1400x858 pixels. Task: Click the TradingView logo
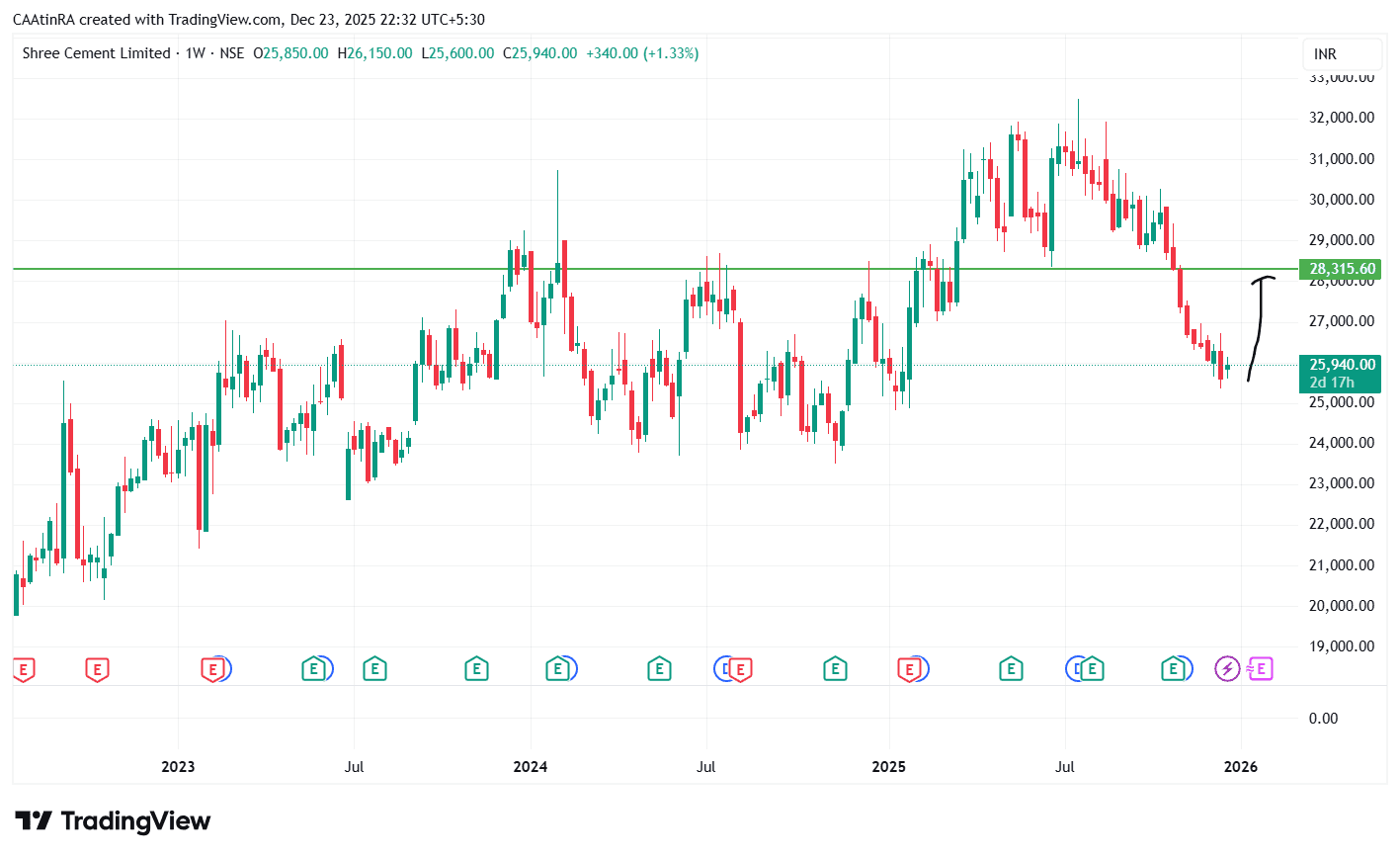tap(113, 821)
